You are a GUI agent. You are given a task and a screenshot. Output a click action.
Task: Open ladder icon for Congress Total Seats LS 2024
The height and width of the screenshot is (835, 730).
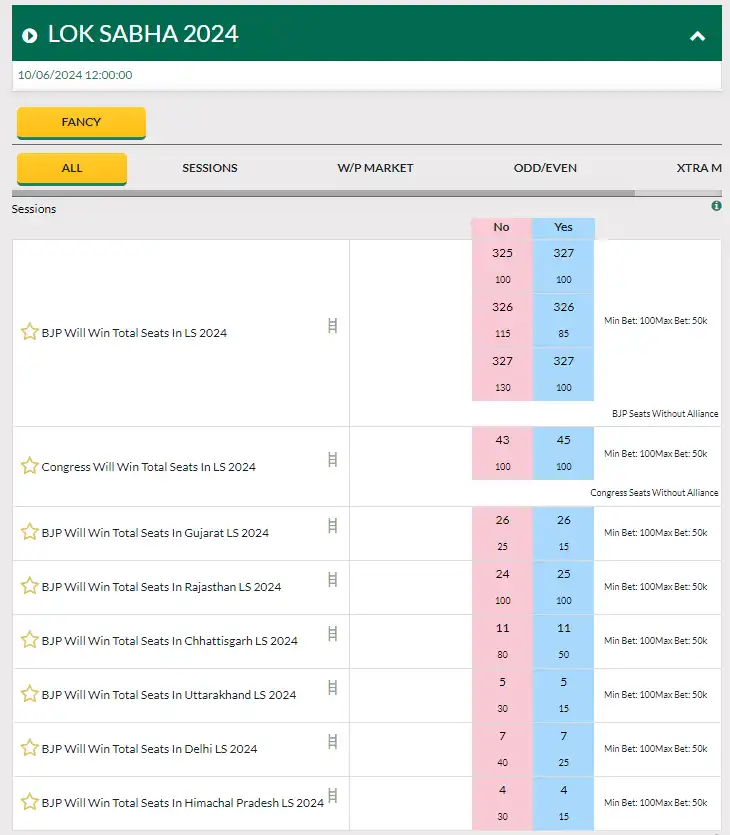[x=333, y=460]
